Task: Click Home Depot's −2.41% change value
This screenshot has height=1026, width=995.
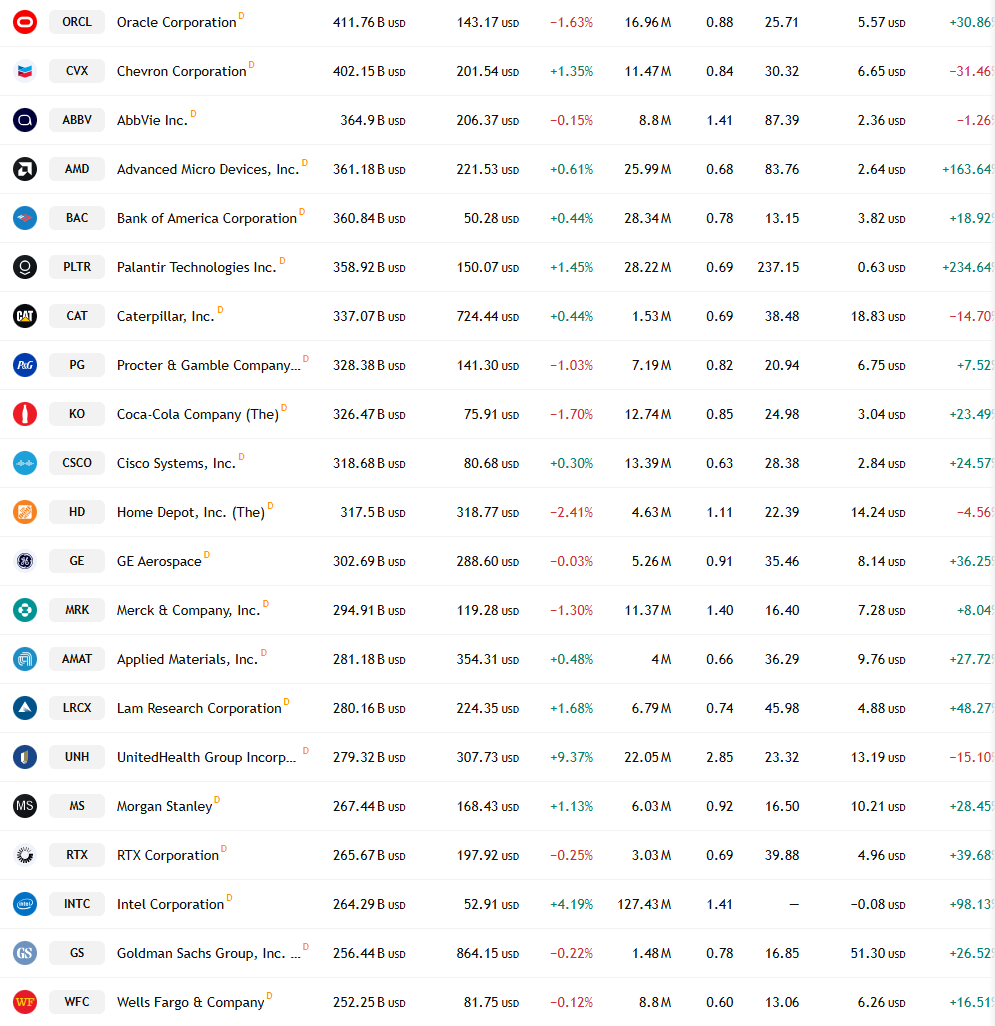Action: [572, 512]
